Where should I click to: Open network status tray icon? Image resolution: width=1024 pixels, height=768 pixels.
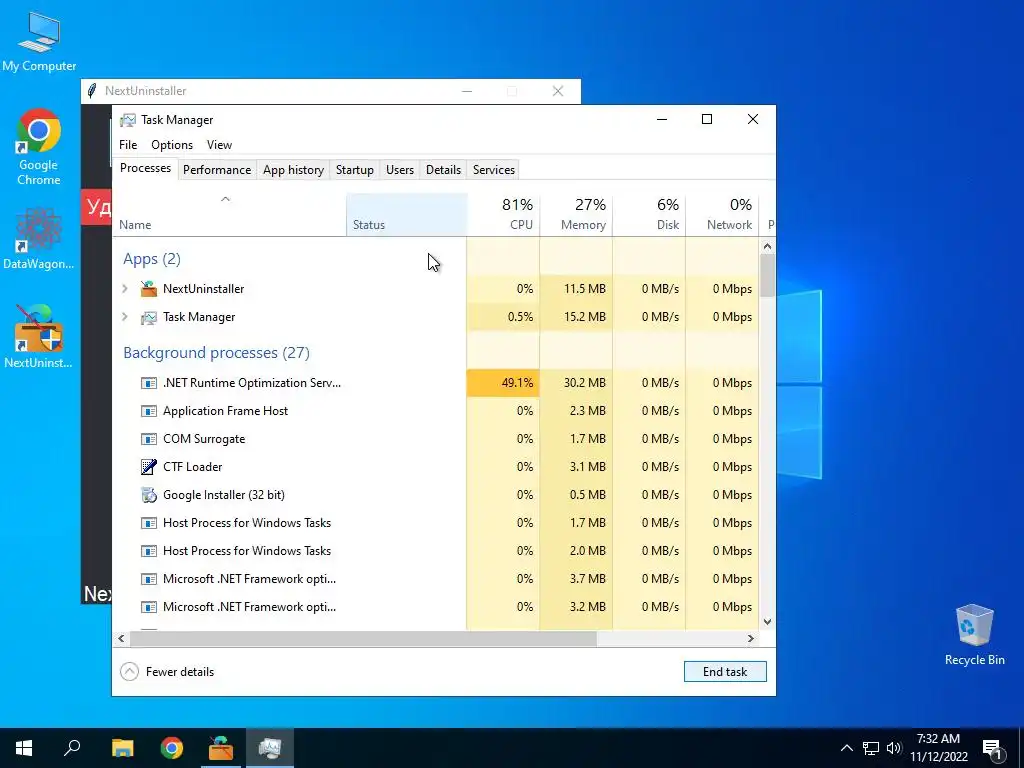[871, 748]
